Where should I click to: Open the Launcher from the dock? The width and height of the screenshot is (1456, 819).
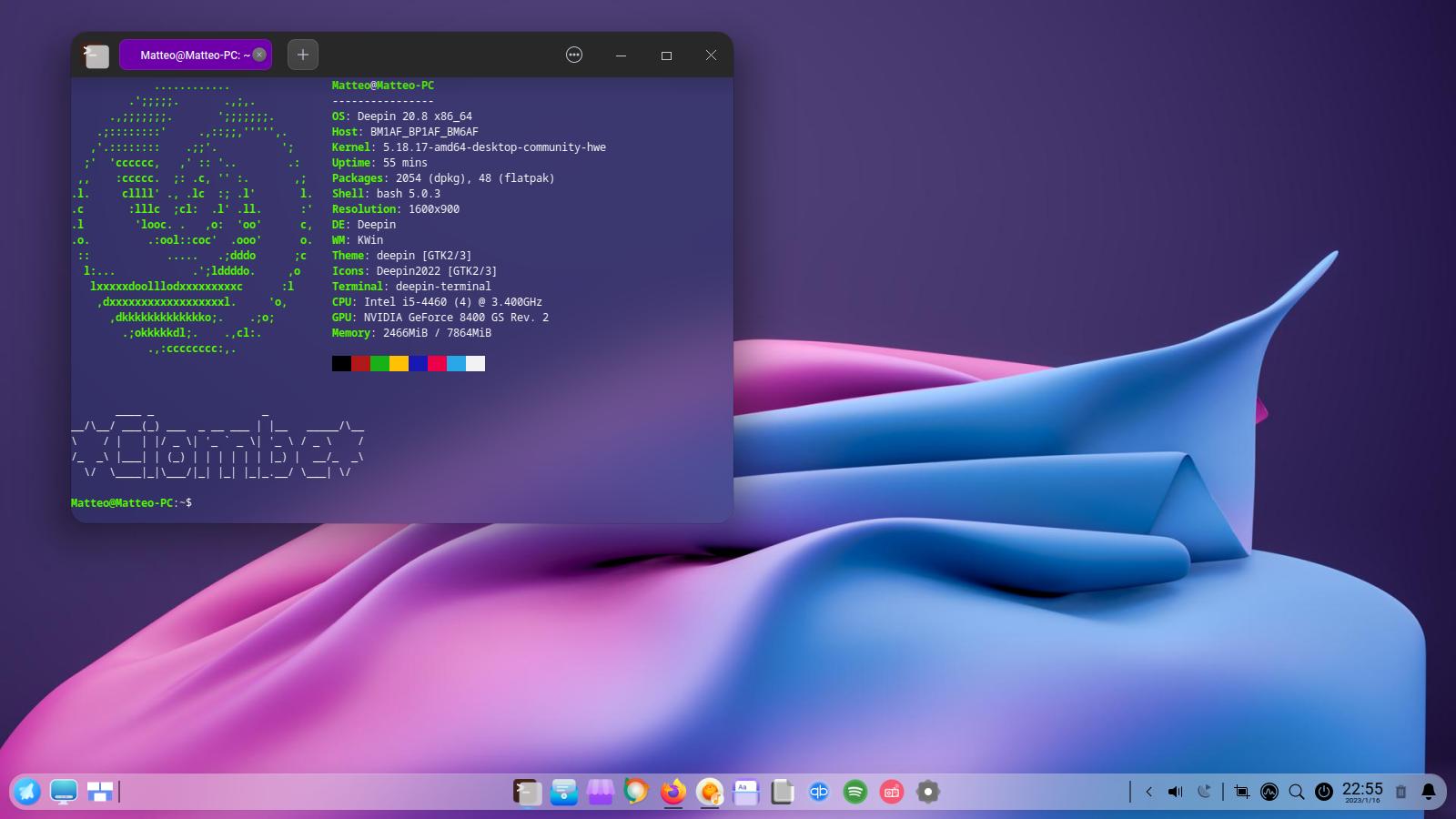(x=26, y=792)
